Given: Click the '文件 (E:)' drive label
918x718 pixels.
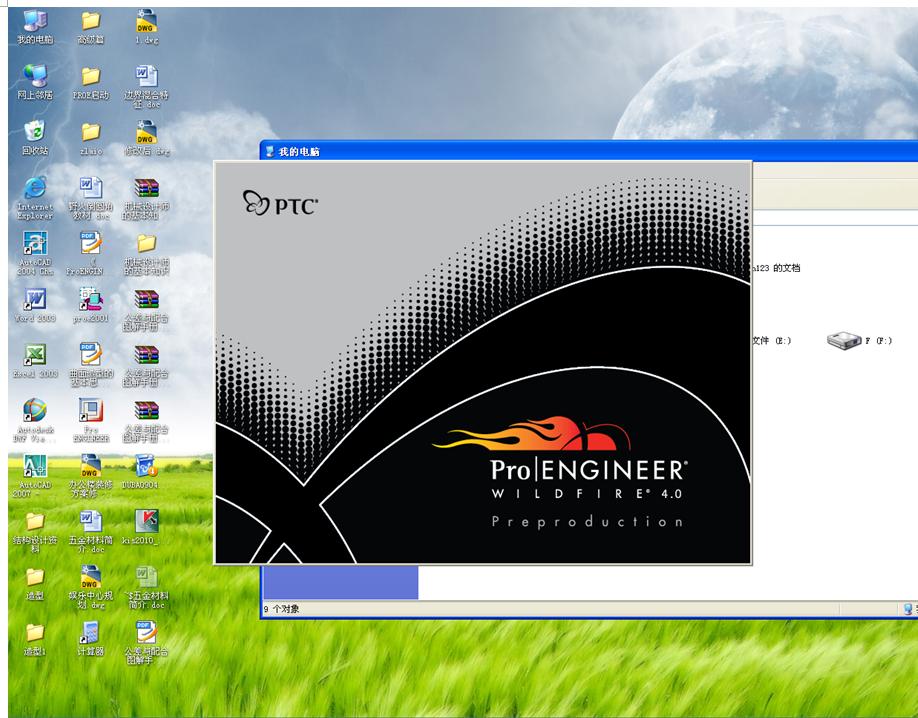Looking at the screenshot, I should tap(771, 340).
